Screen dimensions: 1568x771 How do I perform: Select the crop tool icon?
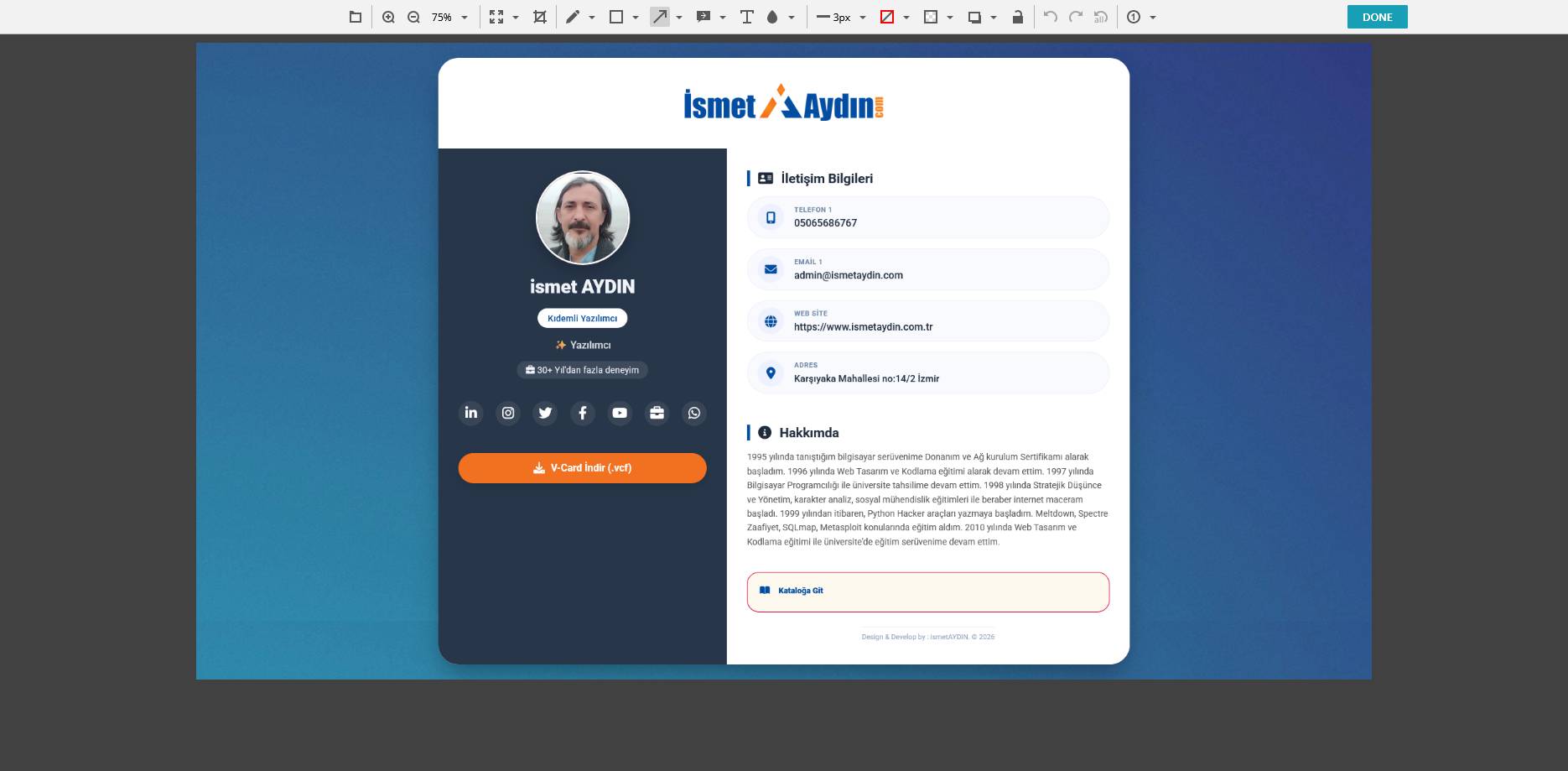pos(540,17)
